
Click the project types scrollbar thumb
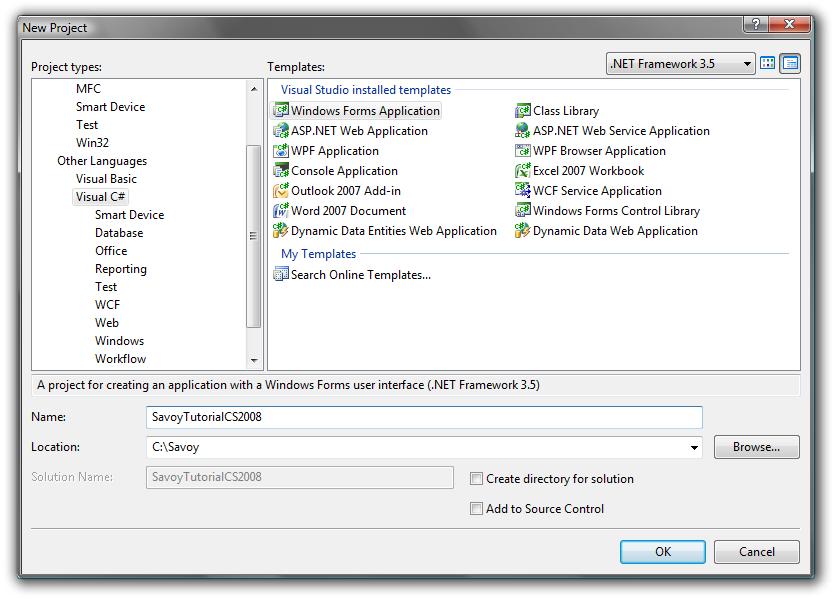254,236
